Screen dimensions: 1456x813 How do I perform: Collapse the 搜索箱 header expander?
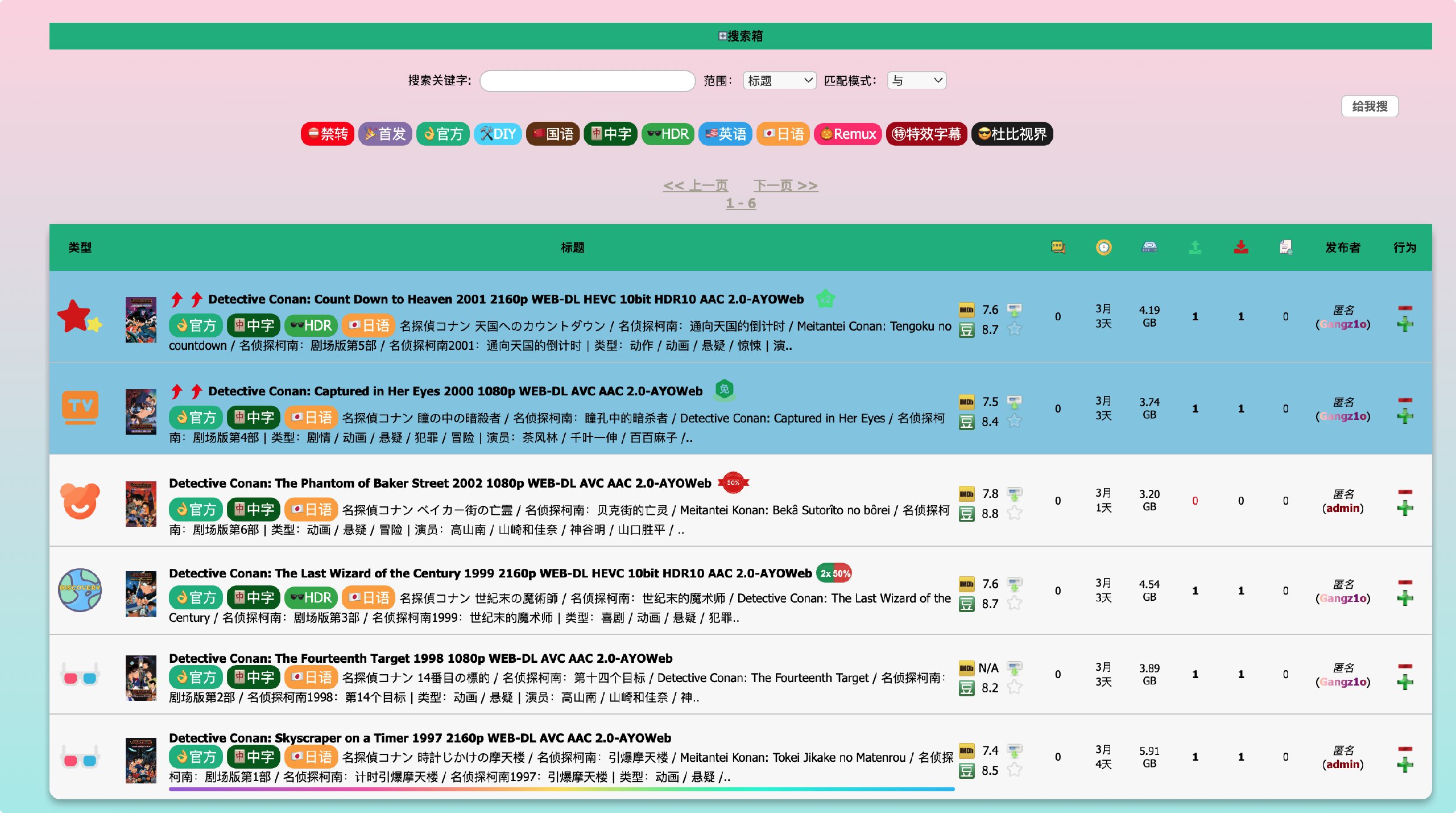722,36
